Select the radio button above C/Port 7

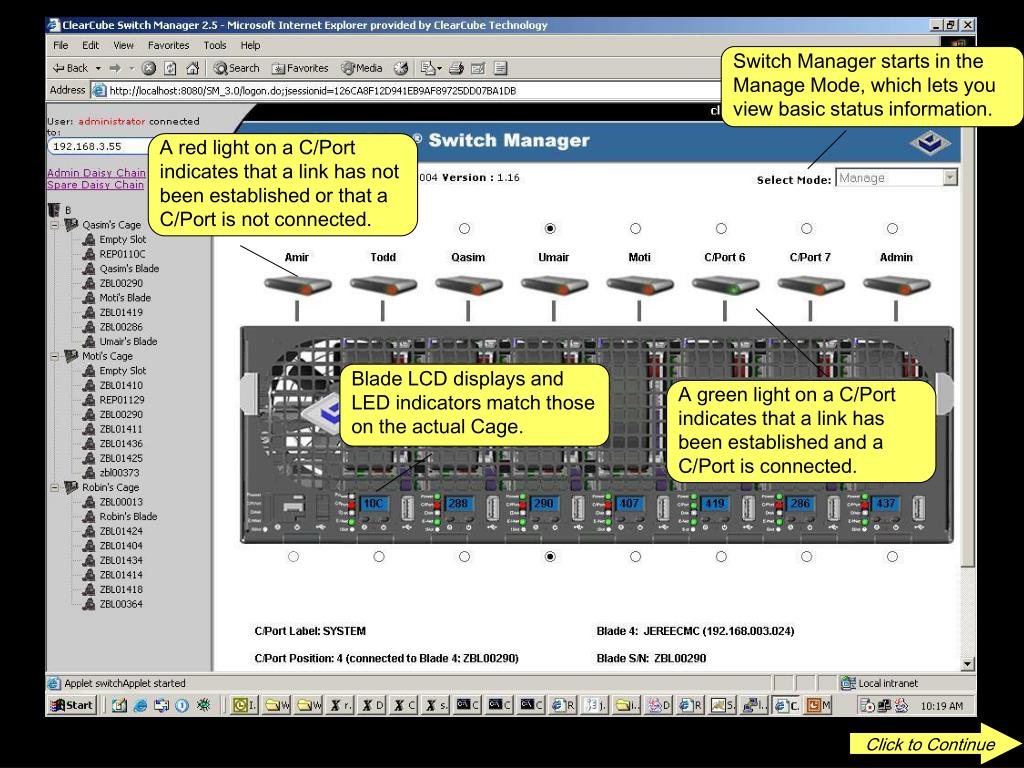(x=807, y=229)
